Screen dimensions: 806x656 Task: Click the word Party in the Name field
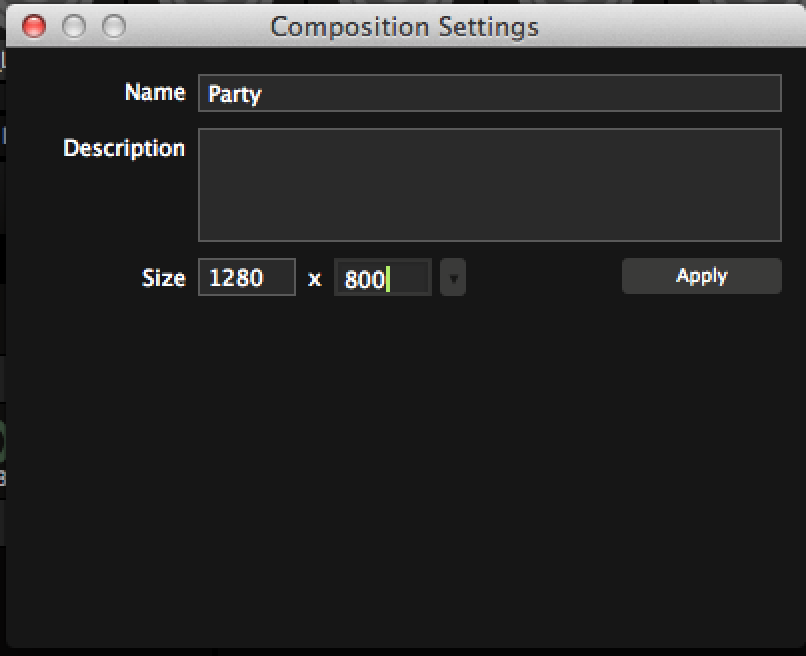pos(234,95)
